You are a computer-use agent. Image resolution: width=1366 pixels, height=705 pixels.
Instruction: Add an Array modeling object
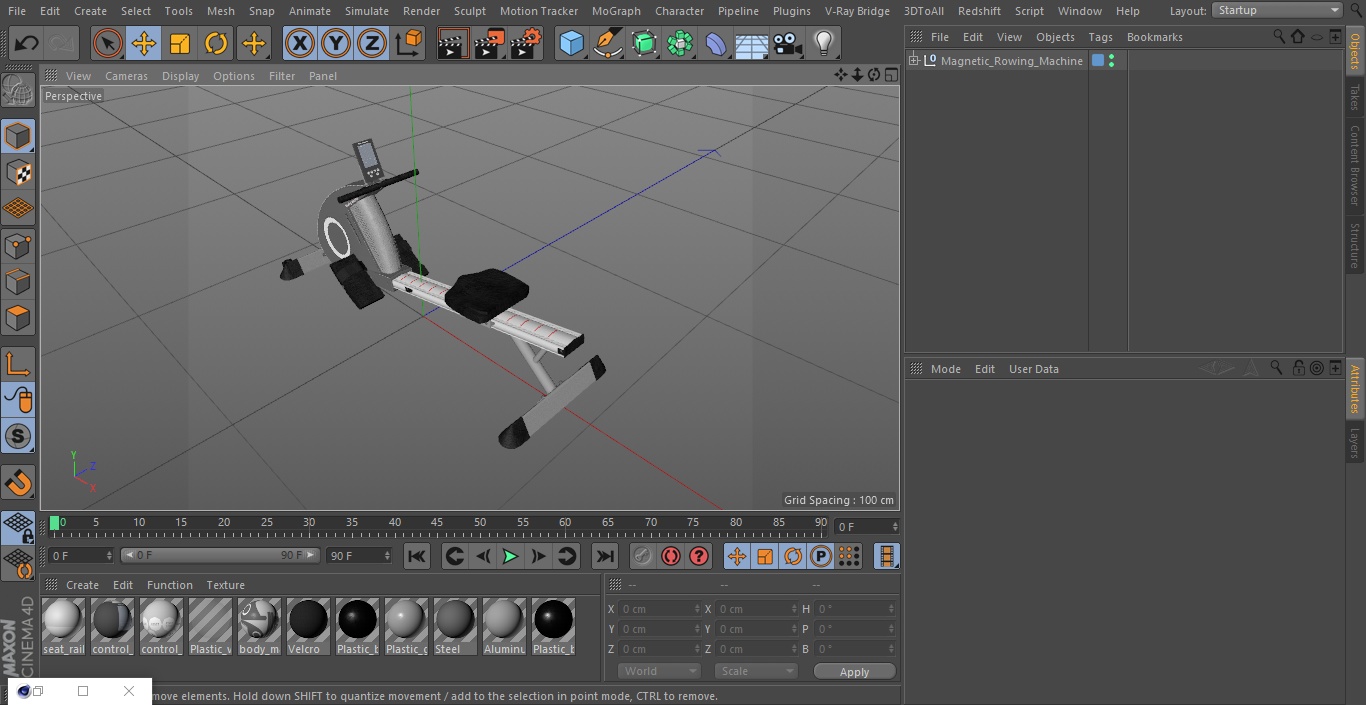click(680, 44)
